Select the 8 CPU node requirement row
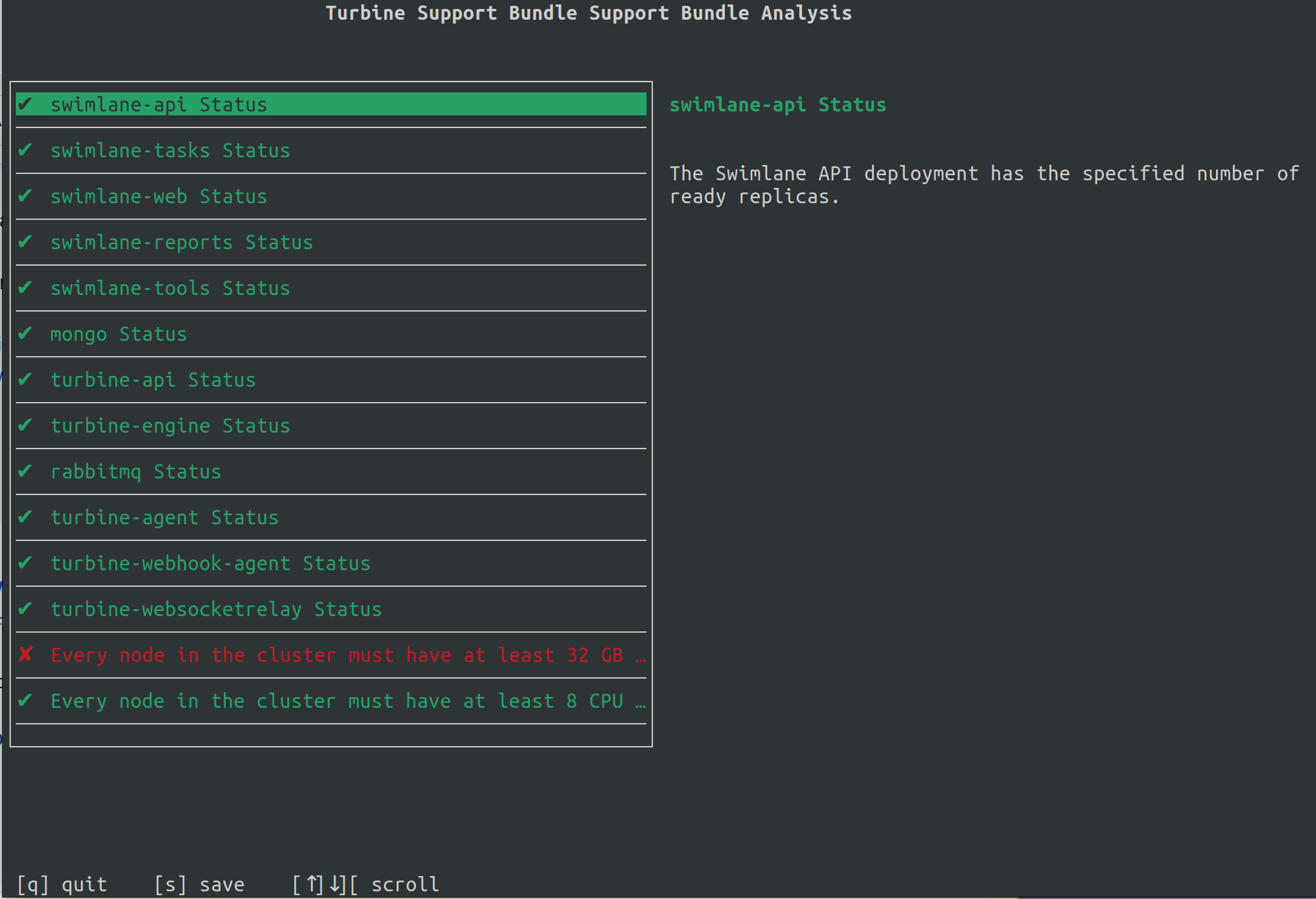The width and height of the screenshot is (1316, 899). tap(331, 701)
